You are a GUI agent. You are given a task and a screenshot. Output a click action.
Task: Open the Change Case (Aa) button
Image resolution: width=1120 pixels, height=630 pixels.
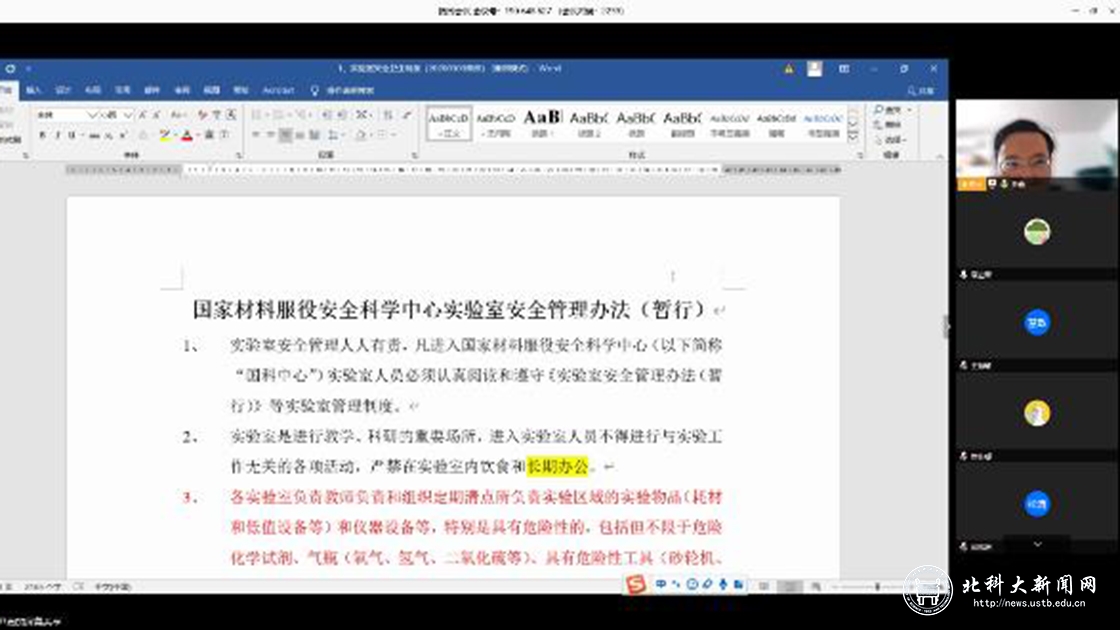178,115
